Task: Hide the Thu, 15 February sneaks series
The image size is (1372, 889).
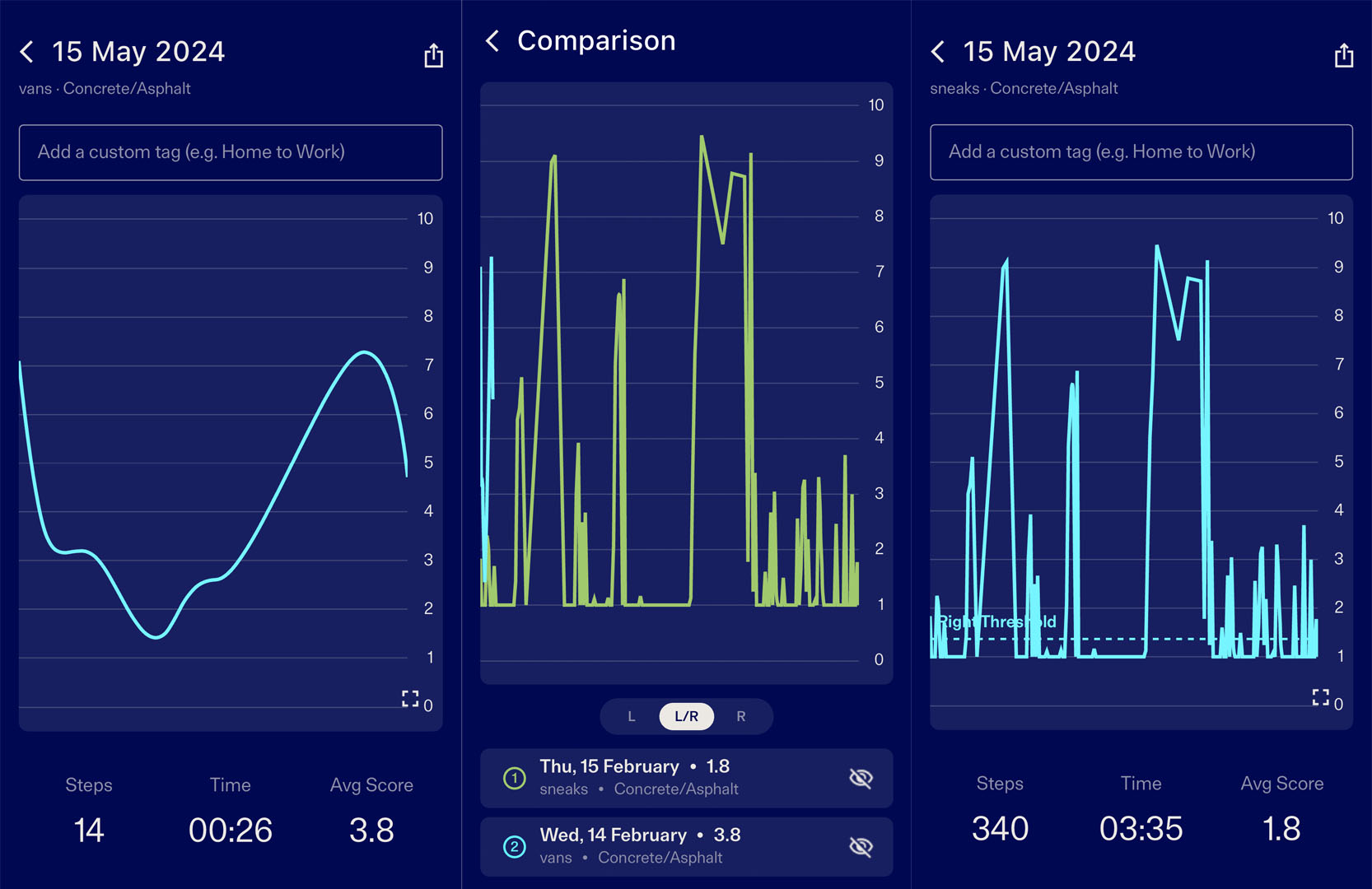Action: [x=861, y=778]
